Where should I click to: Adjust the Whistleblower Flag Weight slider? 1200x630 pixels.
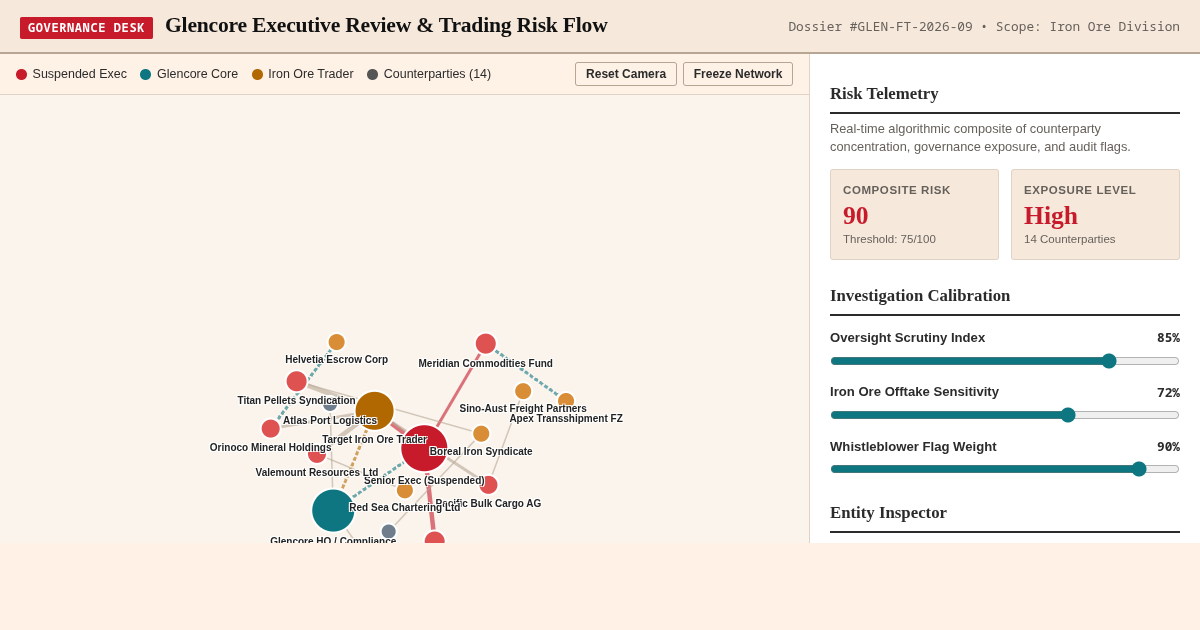1005,469
